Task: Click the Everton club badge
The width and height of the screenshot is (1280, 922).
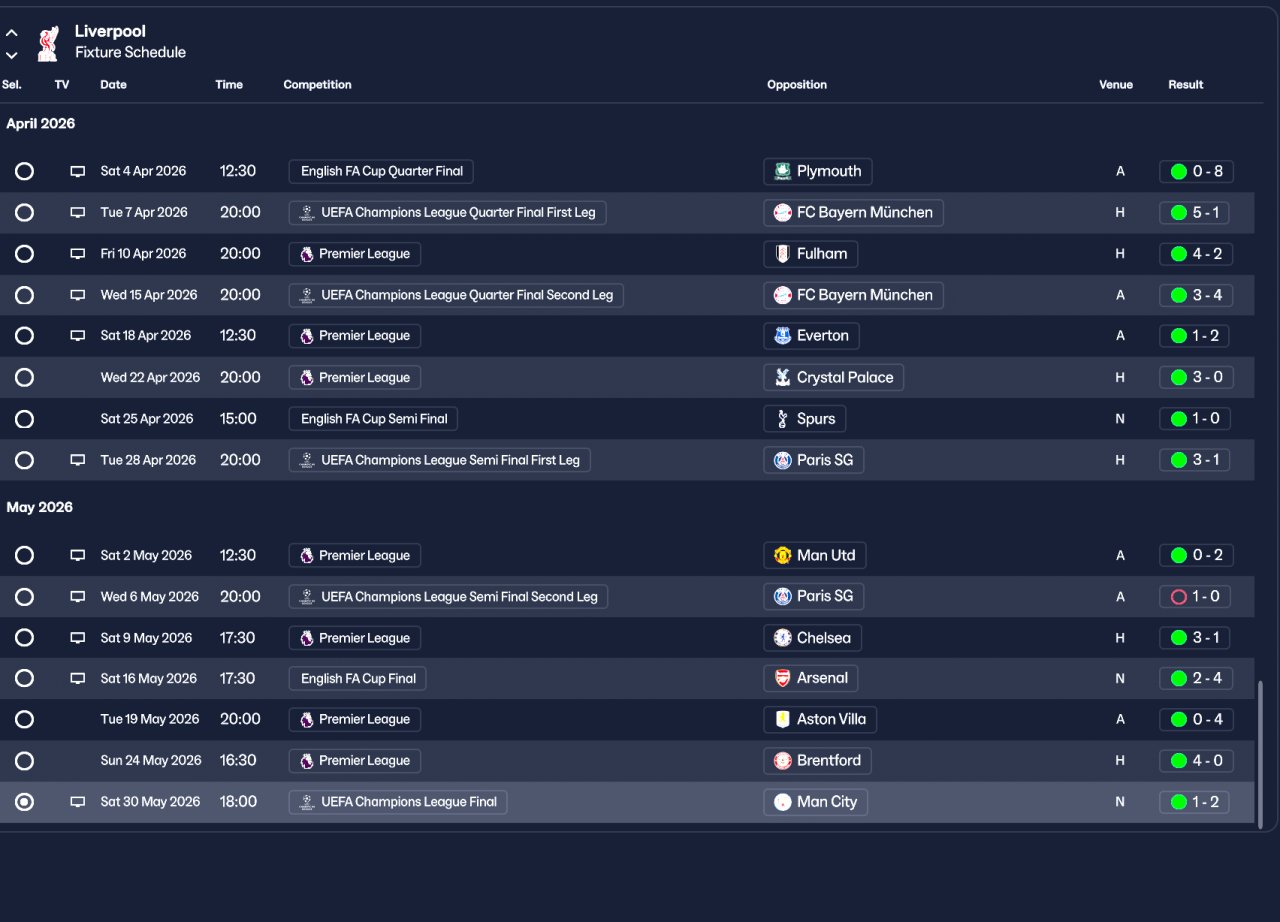Action: 783,336
